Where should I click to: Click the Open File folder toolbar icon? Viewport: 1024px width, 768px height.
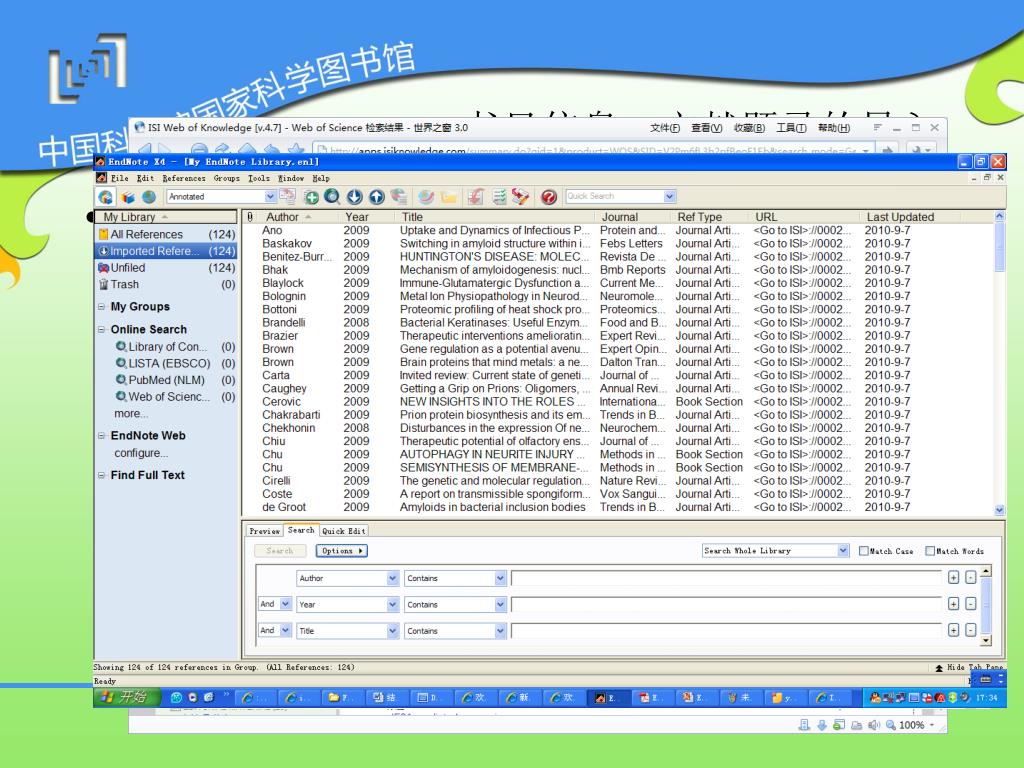point(449,197)
